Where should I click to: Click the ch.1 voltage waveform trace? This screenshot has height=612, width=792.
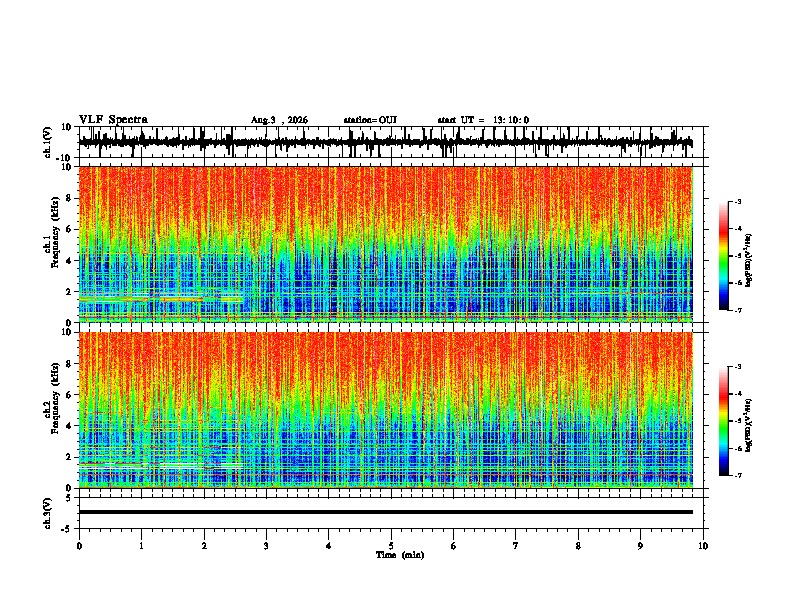click(x=385, y=142)
